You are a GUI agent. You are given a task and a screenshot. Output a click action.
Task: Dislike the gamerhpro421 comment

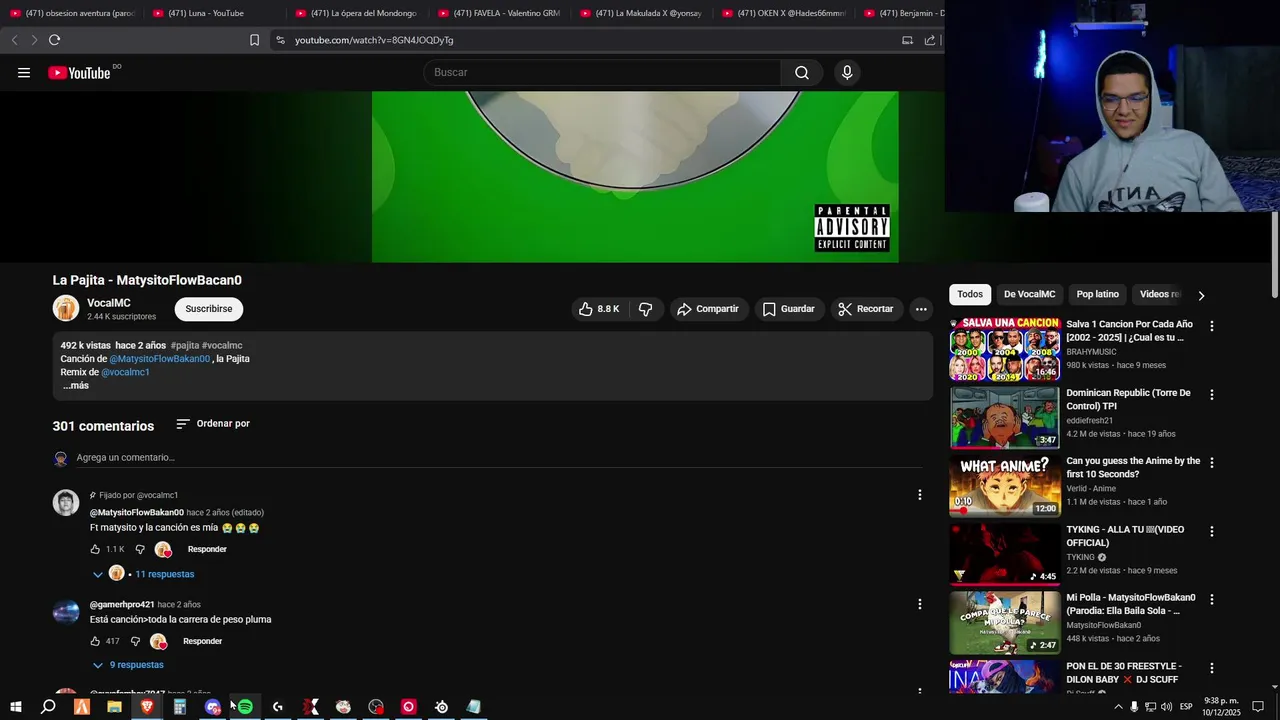coord(135,641)
